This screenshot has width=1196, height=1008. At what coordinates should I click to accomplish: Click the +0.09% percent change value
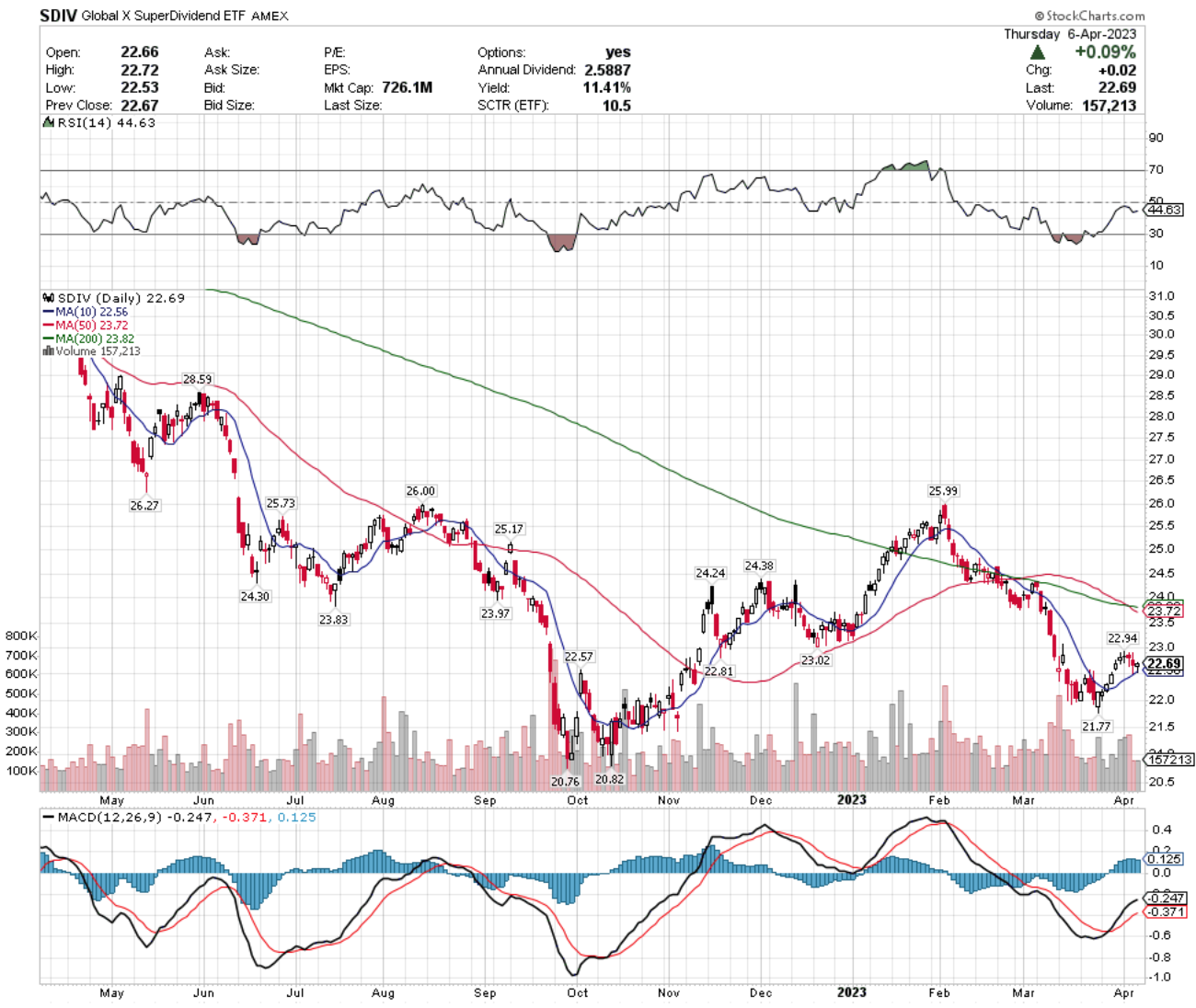pos(1105,52)
